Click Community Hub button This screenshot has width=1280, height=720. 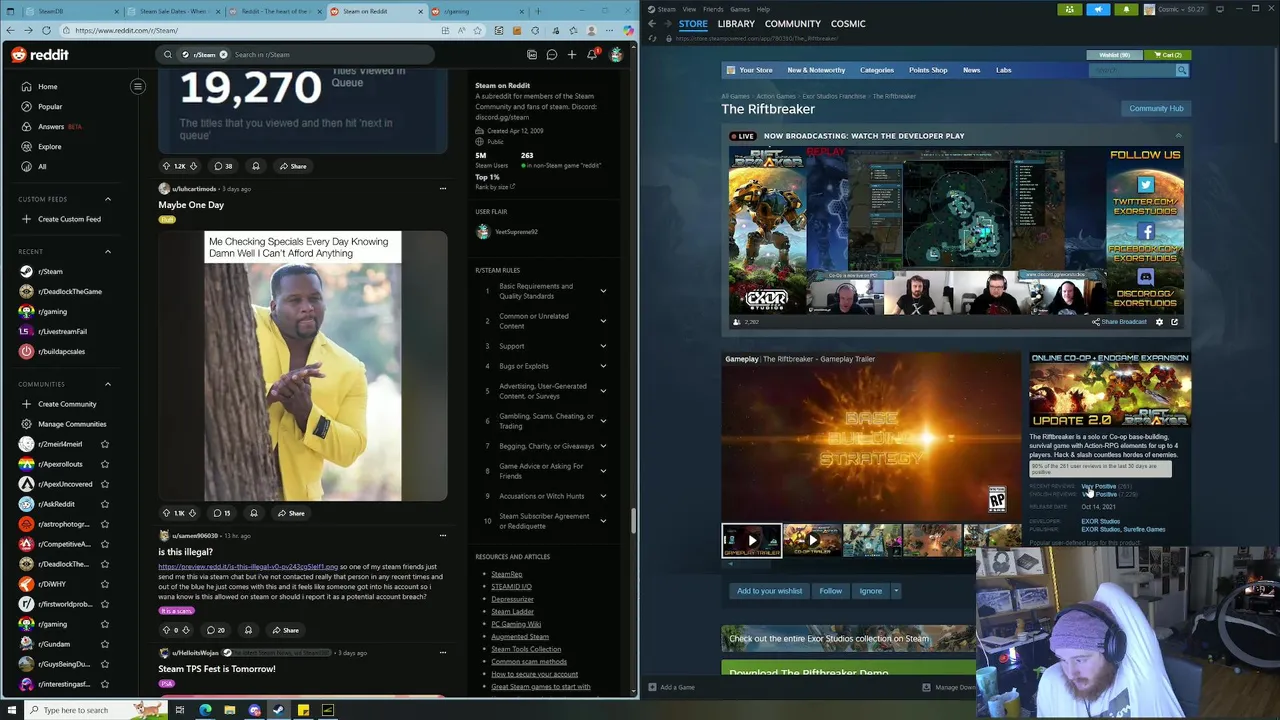pos(1156,108)
